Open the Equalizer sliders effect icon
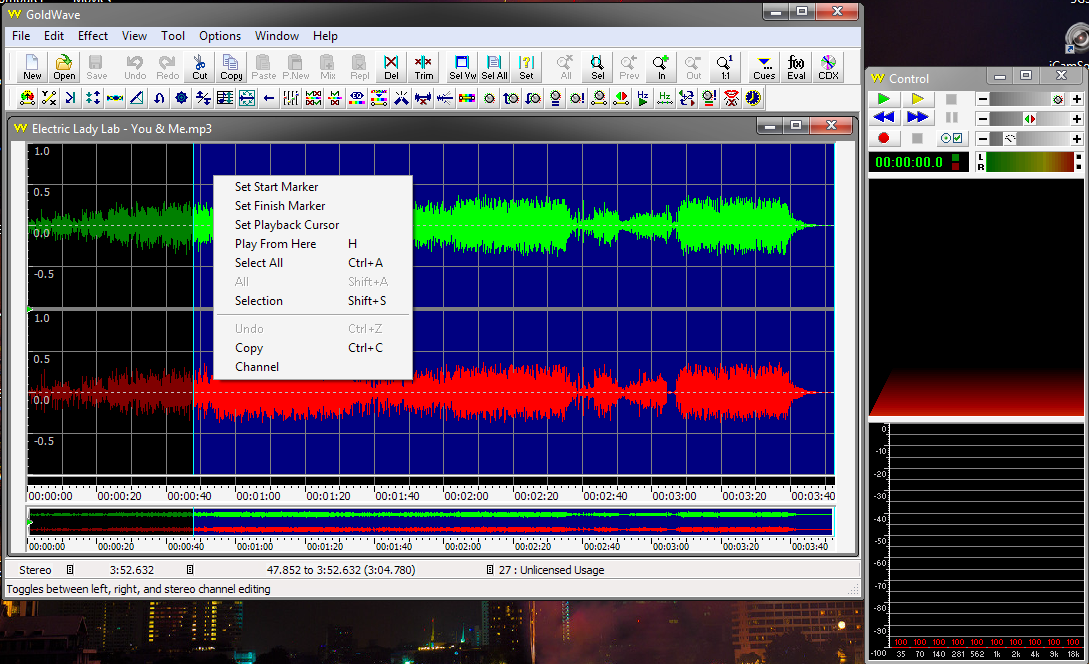Image resolution: width=1089 pixels, height=664 pixels. point(291,98)
